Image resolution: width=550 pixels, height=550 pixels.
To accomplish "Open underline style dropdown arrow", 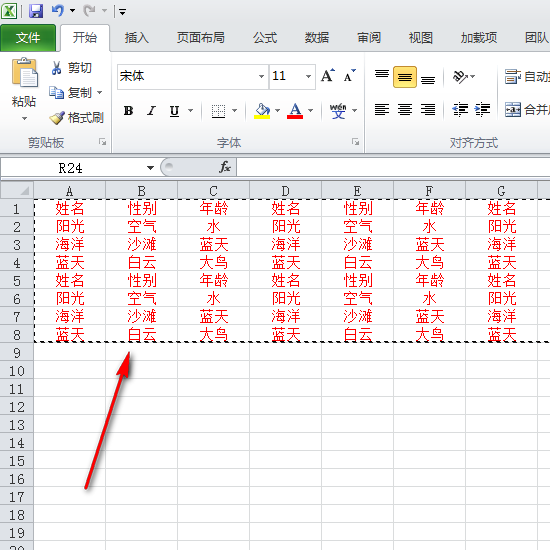I will point(190,110).
